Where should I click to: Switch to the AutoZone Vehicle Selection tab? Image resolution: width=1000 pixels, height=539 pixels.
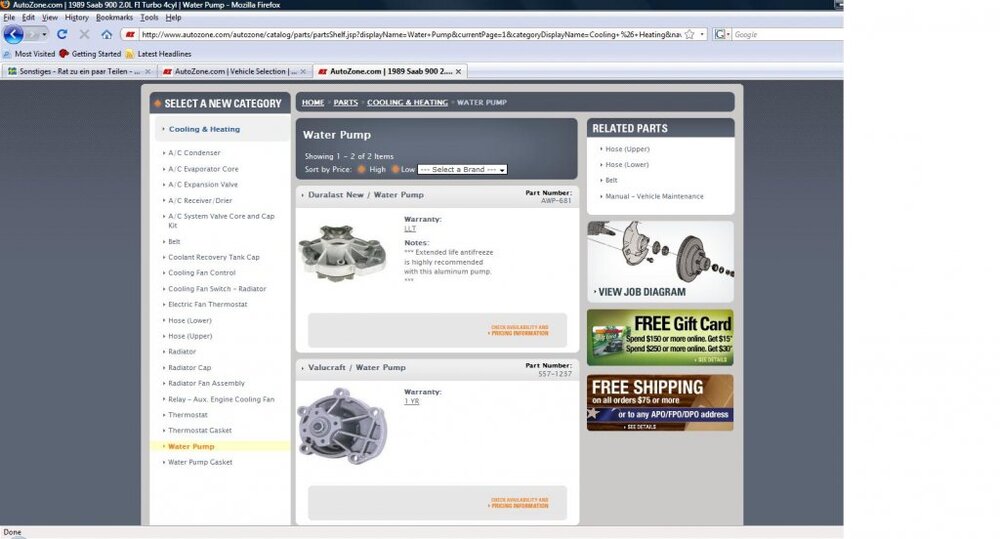pos(234,71)
